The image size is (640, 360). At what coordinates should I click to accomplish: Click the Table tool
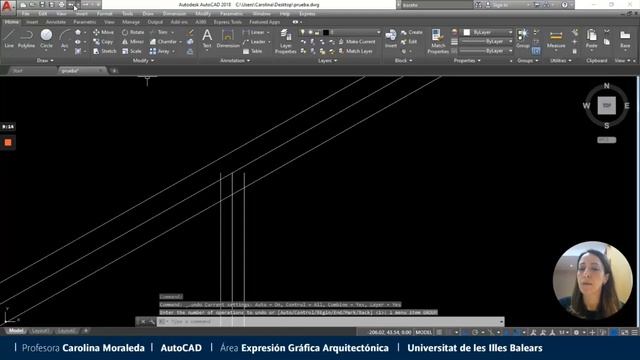point(253,51)
